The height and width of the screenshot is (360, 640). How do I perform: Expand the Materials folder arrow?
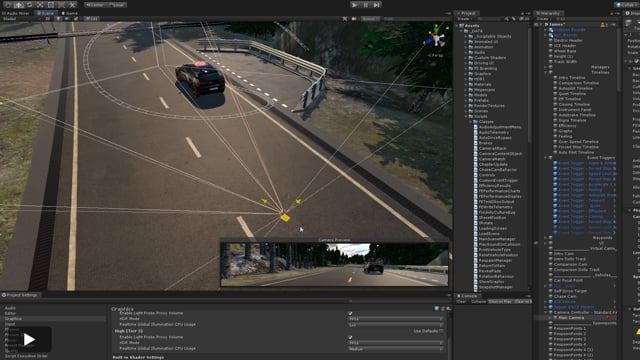click(466, 84)
